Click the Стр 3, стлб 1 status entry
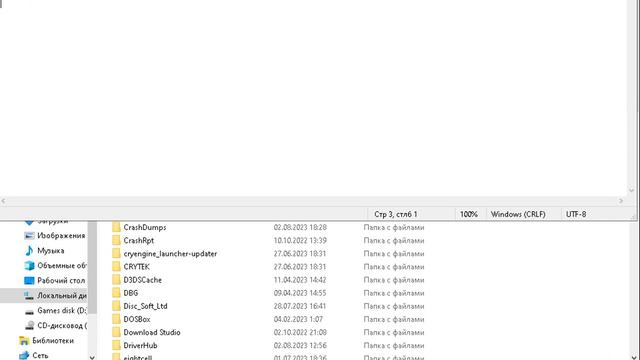This screenshot has width=640, height=360. pos(396,214)
